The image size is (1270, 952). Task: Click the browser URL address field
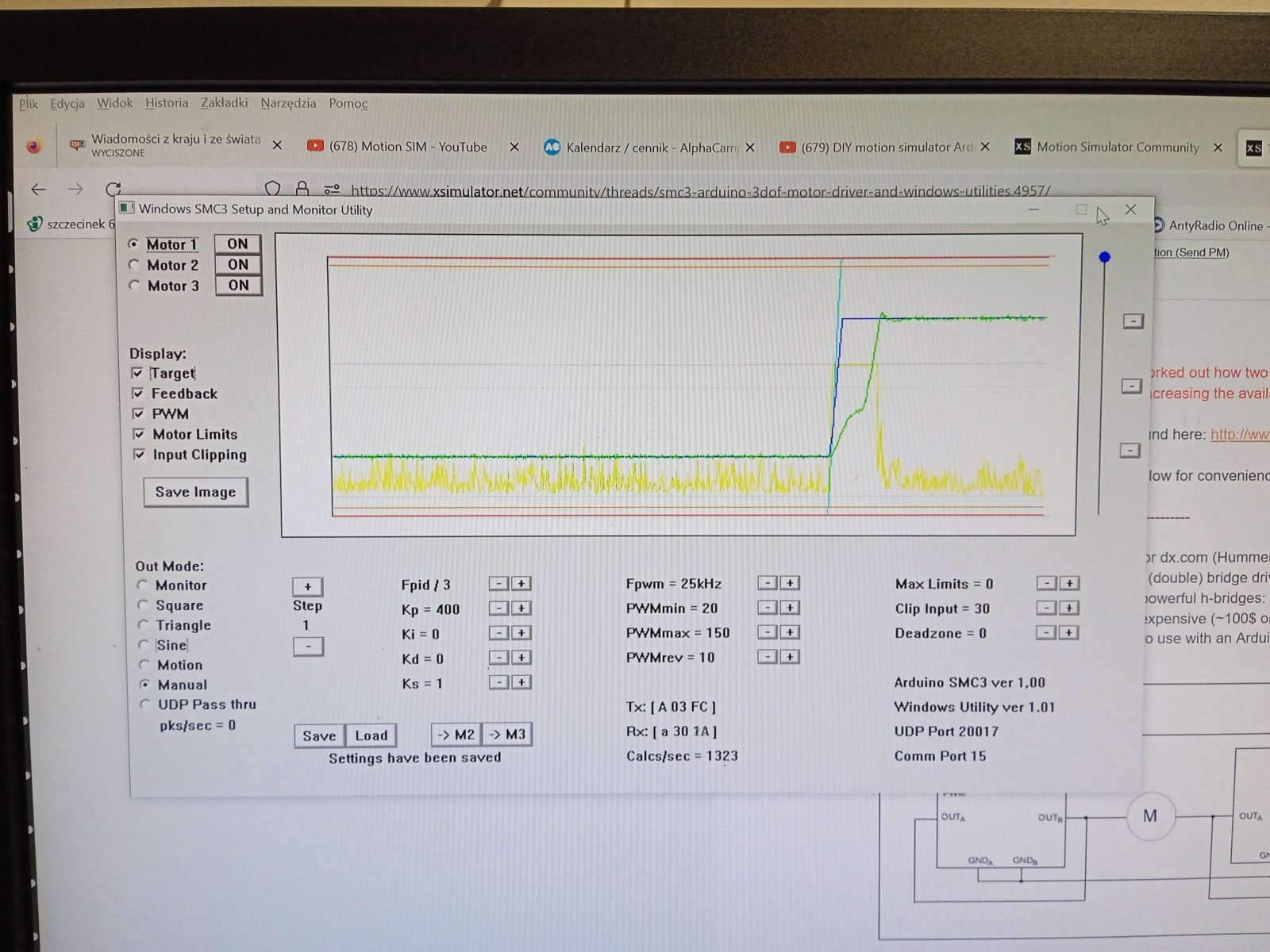point(698,190)
